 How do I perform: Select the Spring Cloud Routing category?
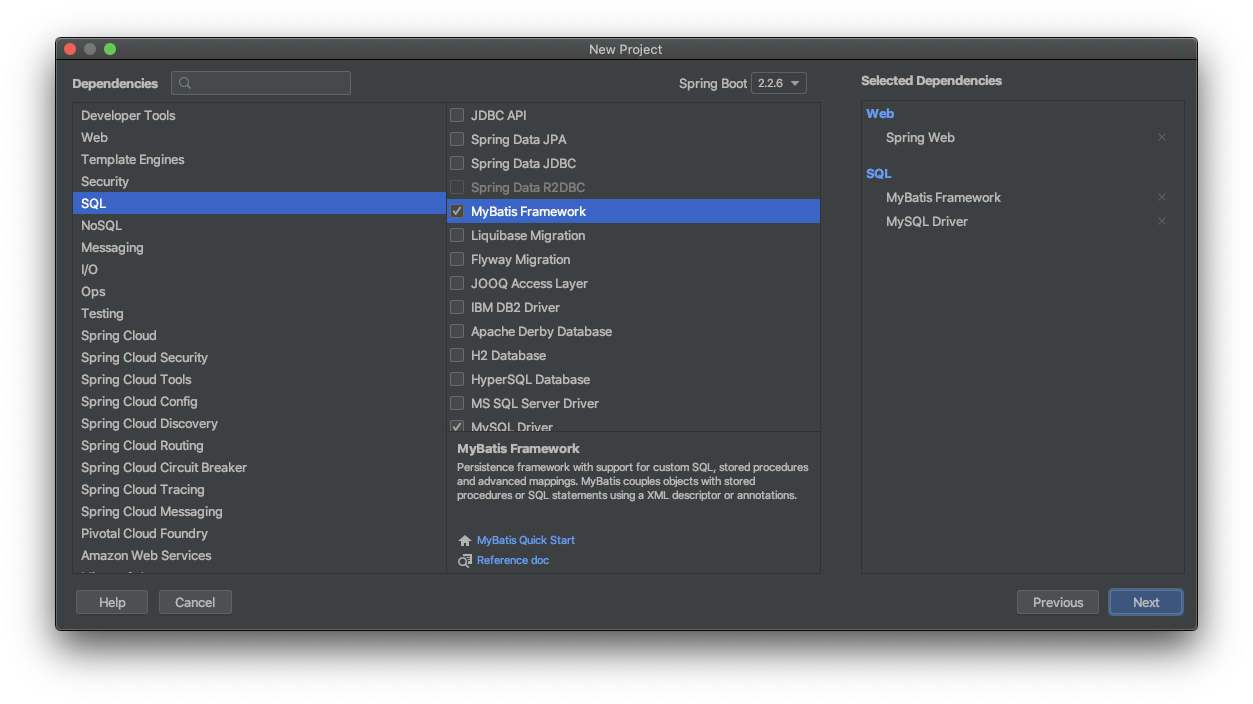(x=259, y=446)
